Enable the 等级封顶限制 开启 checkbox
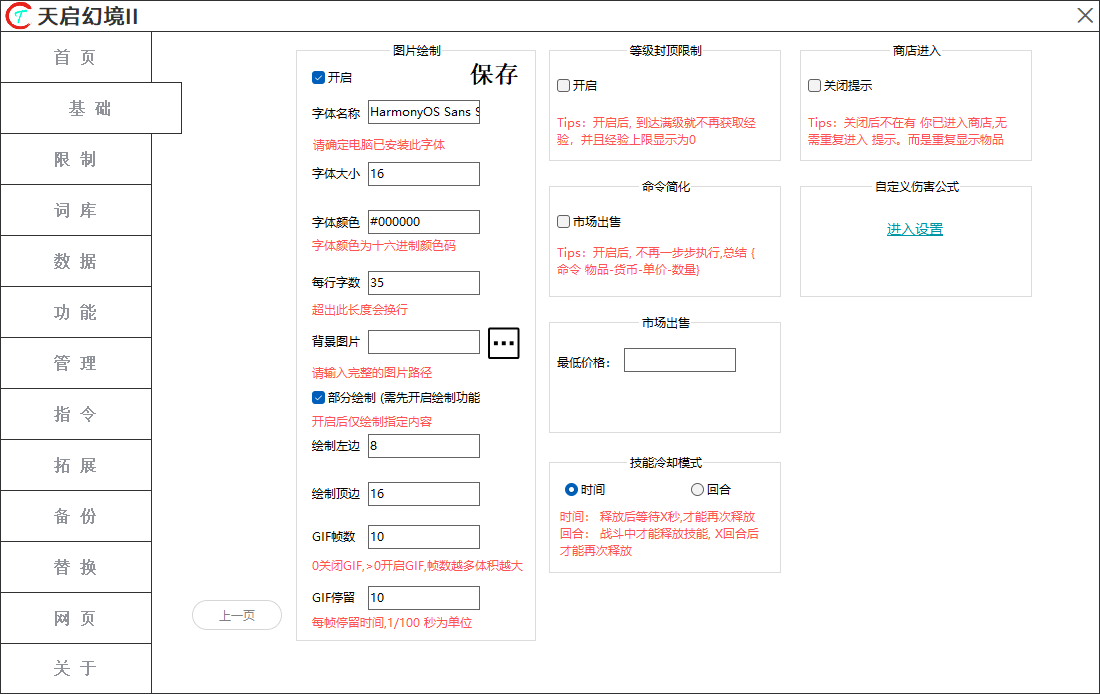This screenshot has width=1100, height=694. pyautogui.click(x=564, y=86)
